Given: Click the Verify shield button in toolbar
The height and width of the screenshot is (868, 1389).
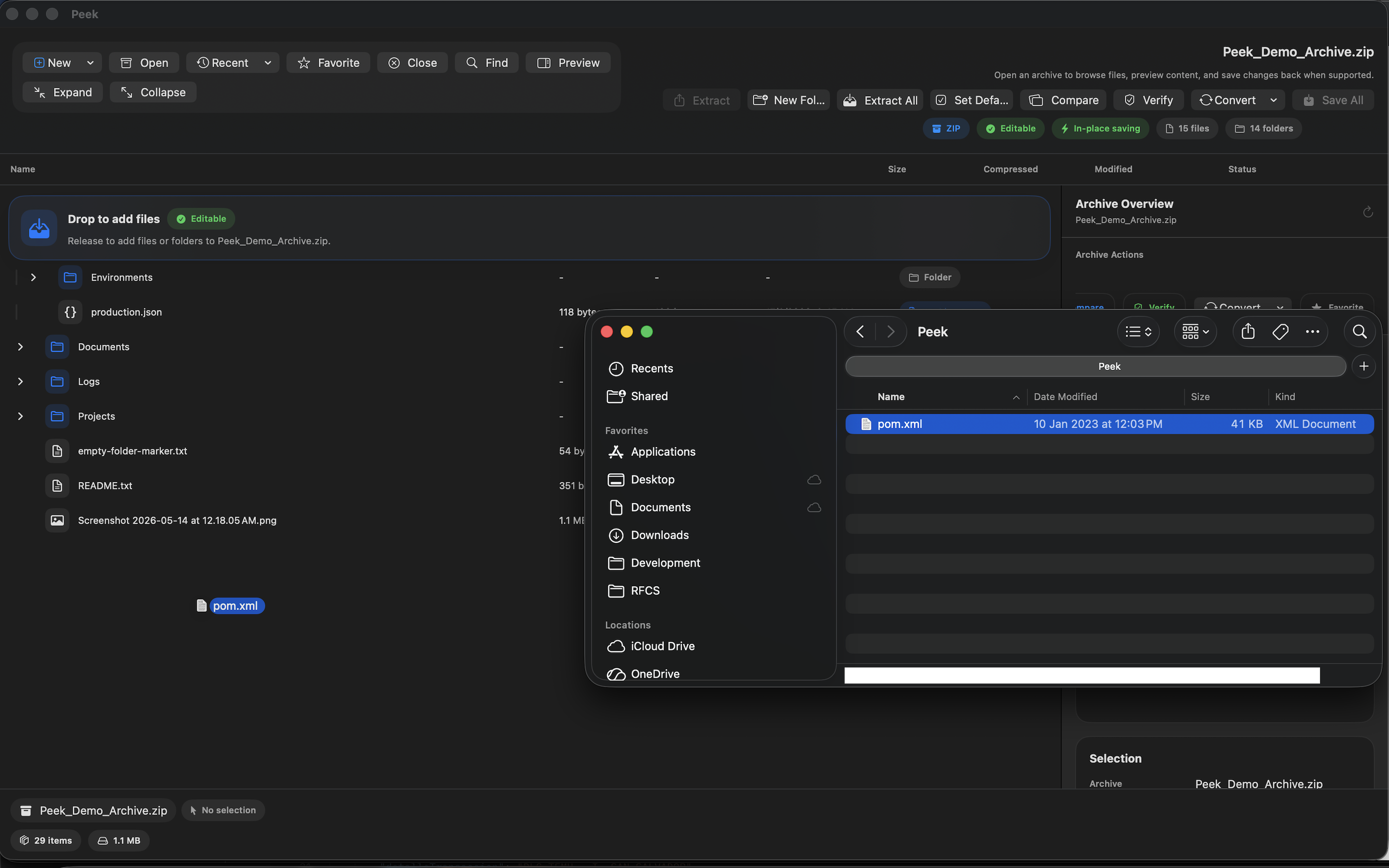Looking at the screenshot, I should tap(1148, 100).
